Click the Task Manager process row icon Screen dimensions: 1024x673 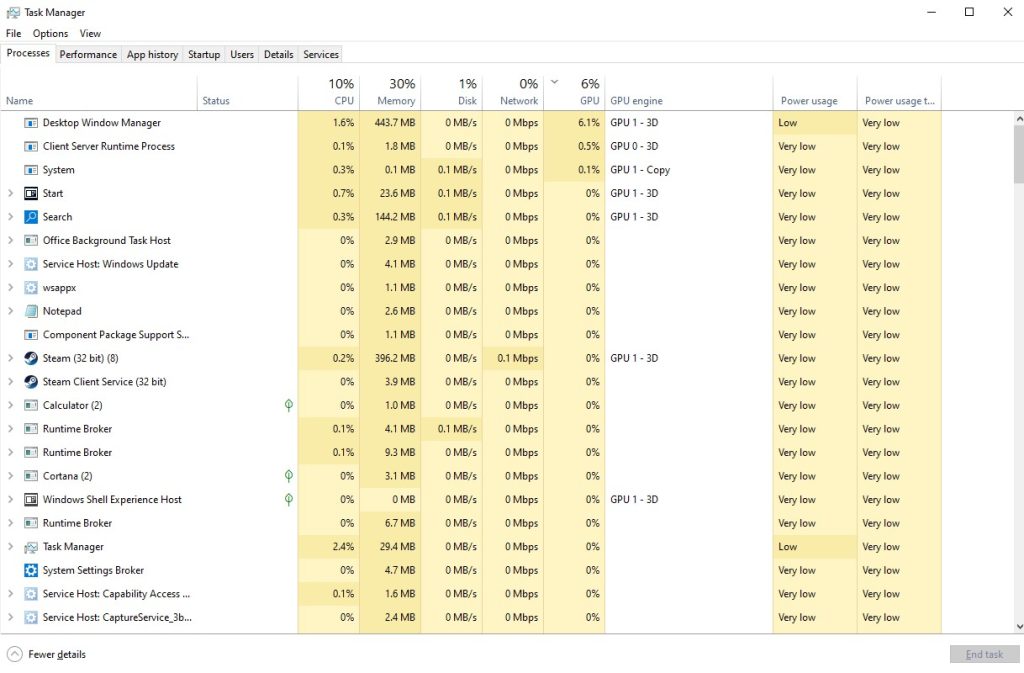[x=31, y=547]
